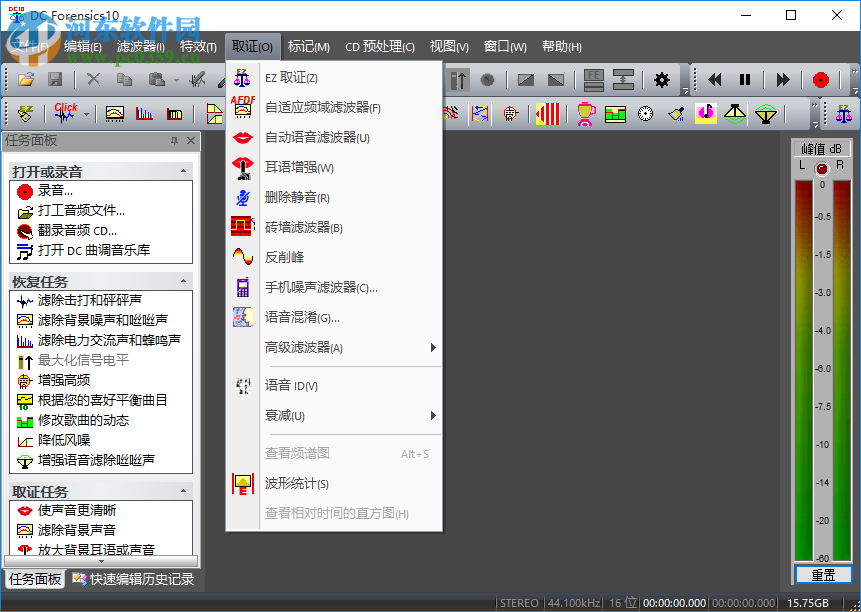This screenshot has height=612, width=861.
Task: Expand 高级滤波器(A) submenu
Action: 334,347
